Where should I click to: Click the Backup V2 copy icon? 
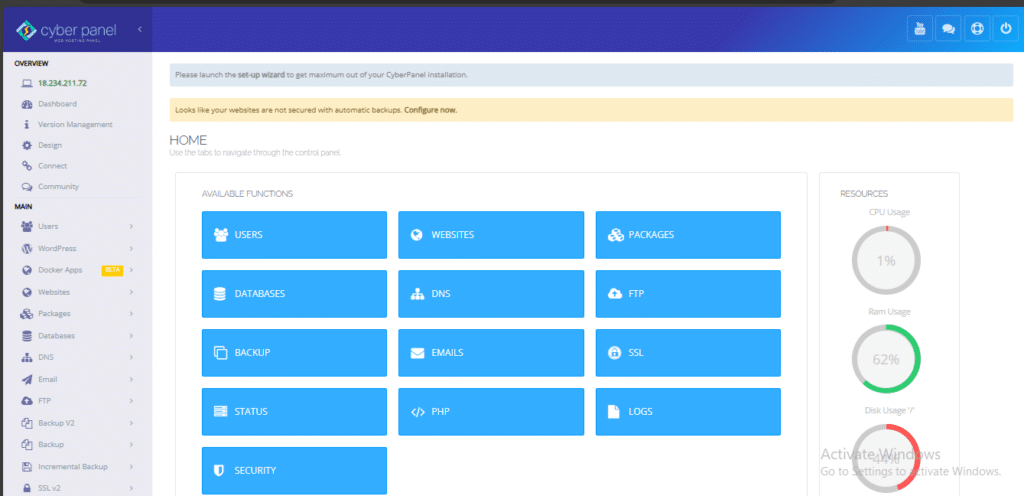click(27, 423)
